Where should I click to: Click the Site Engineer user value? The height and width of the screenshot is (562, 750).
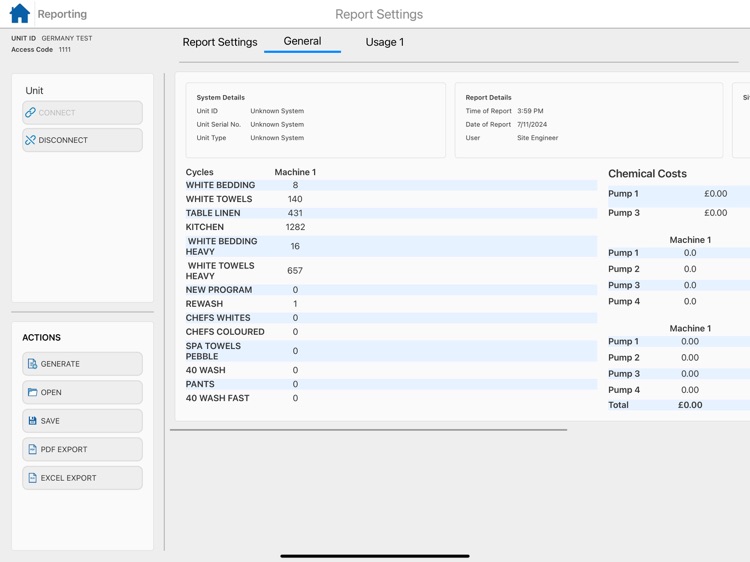538,138
